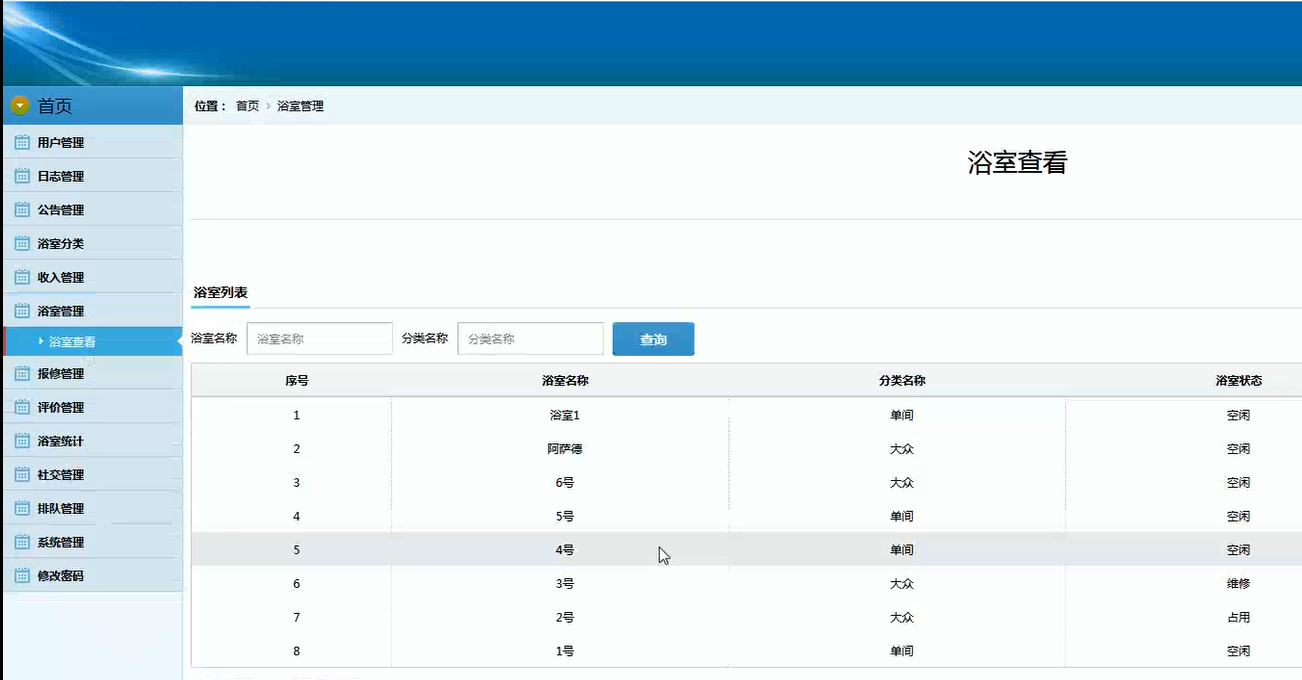Select the 浴室1 table cell

(x=565, y=415)
